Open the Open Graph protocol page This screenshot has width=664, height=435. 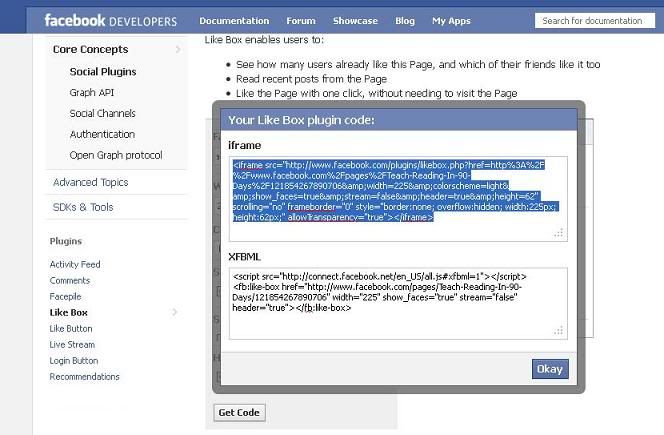click(116, 155)
